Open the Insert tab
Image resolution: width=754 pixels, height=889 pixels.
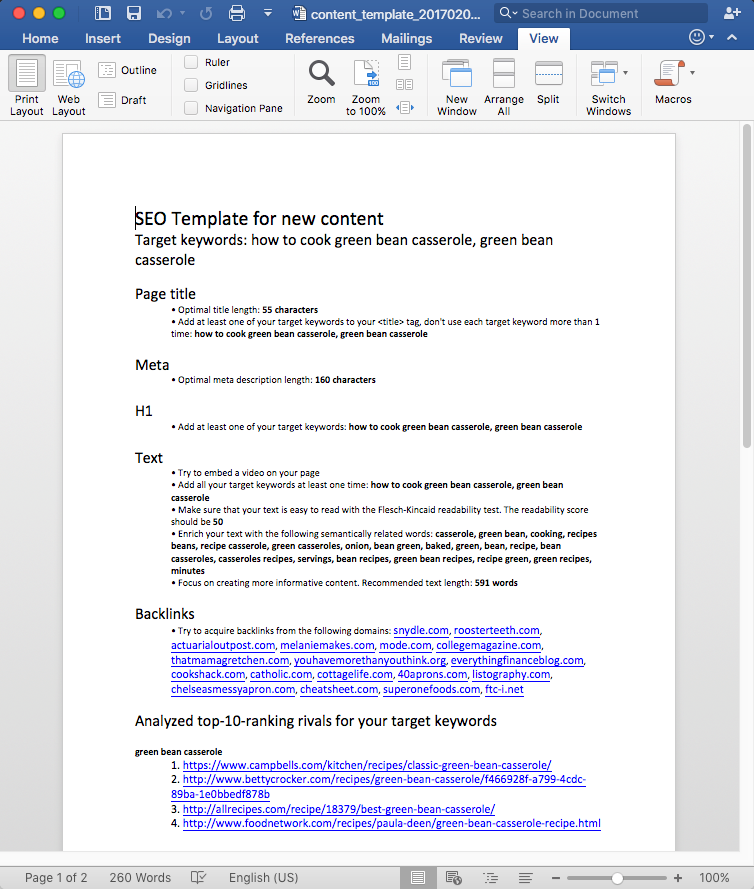click(103, 39)
